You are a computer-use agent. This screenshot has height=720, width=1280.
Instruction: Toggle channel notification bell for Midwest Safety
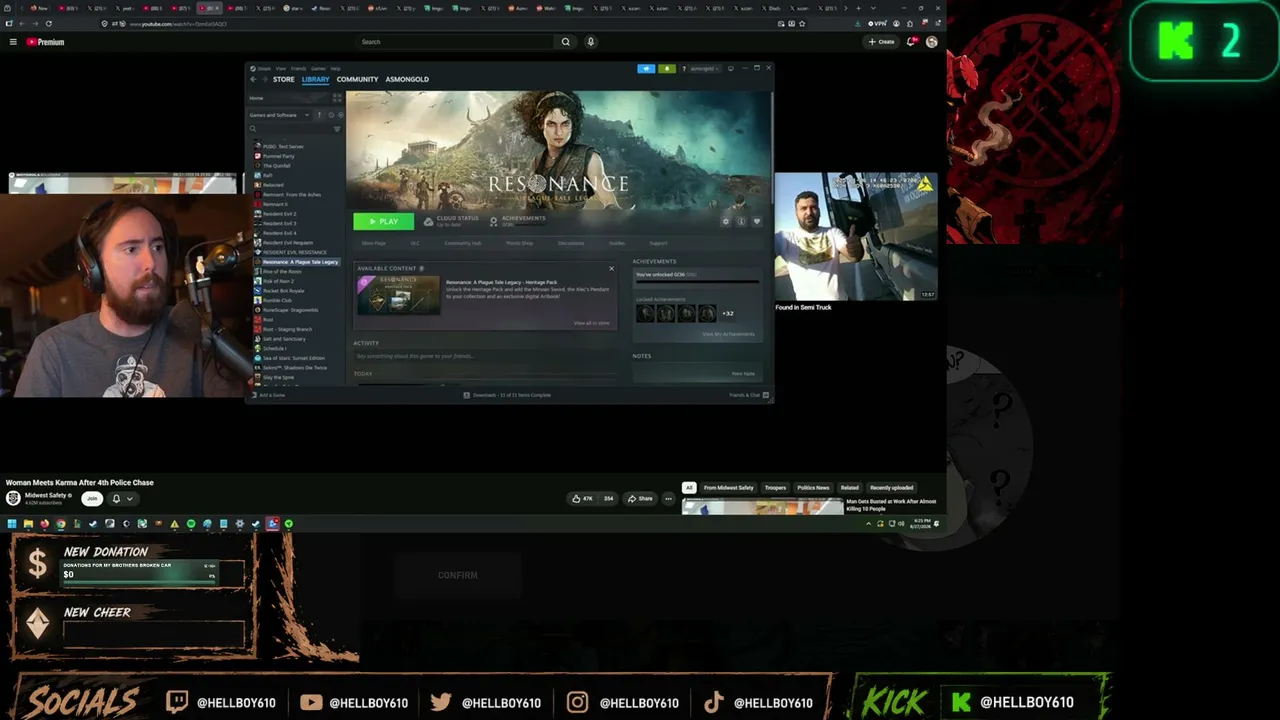(x=116, y=498)
